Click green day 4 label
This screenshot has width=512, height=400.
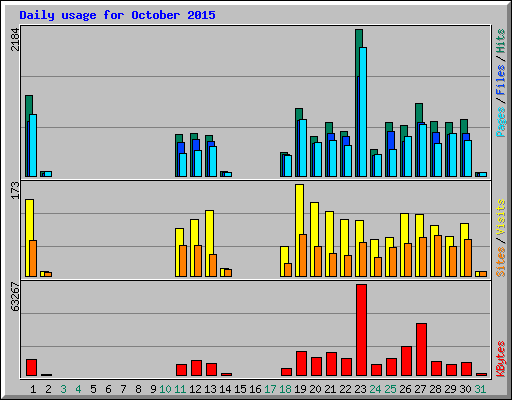pos(78,389)
